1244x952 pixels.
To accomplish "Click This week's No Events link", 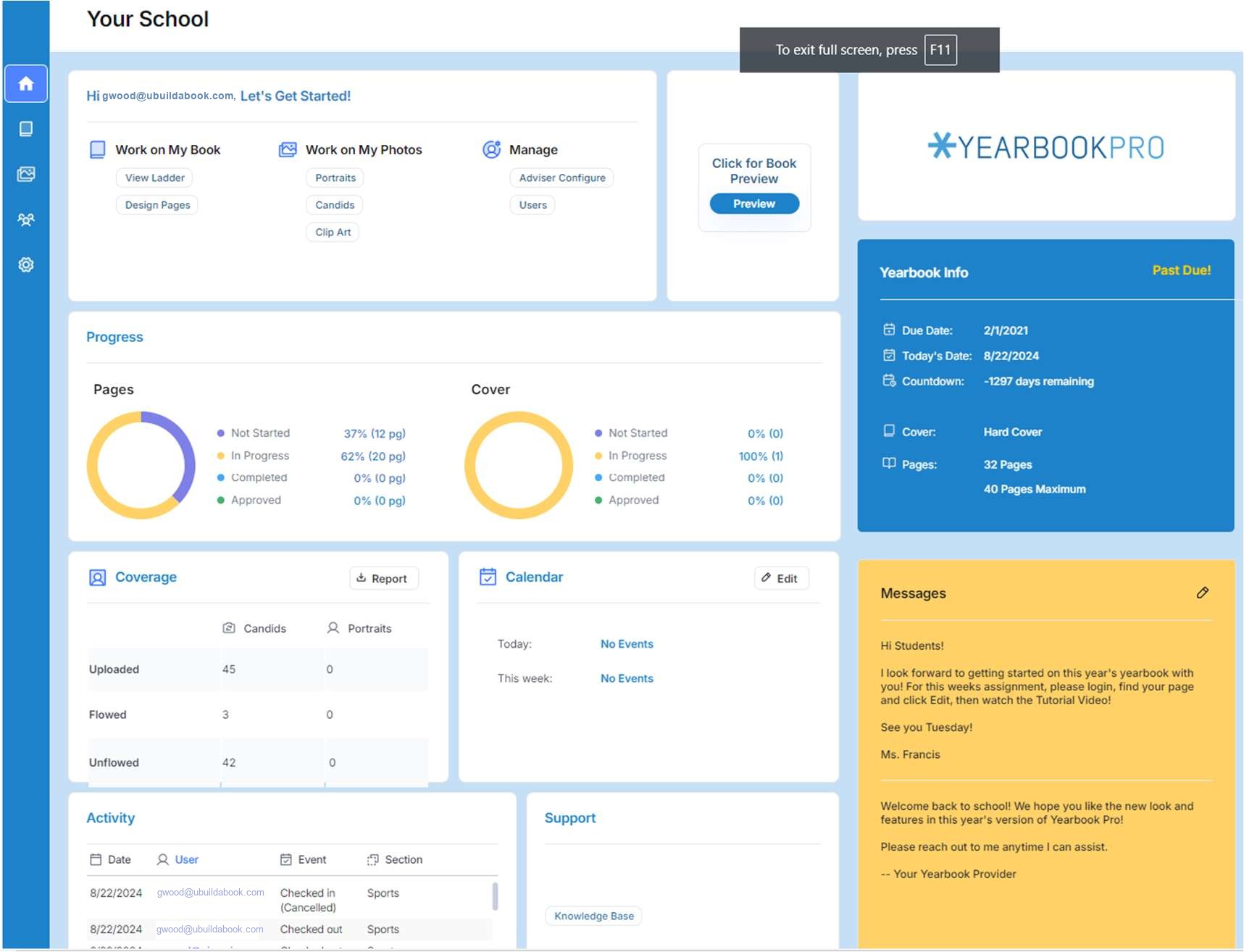I will (x=627, y=678).
